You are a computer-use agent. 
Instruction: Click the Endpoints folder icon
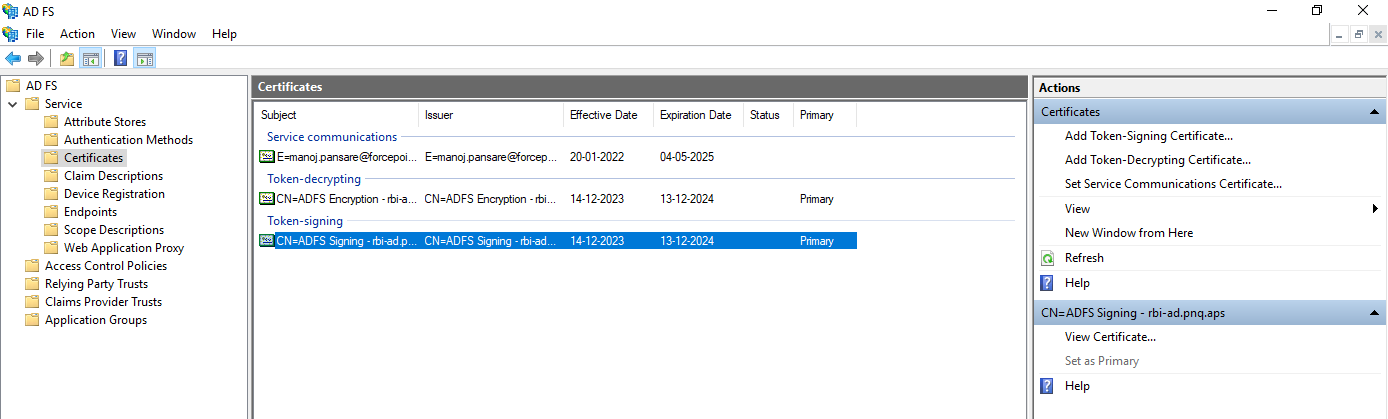click(x=51, y=212)
